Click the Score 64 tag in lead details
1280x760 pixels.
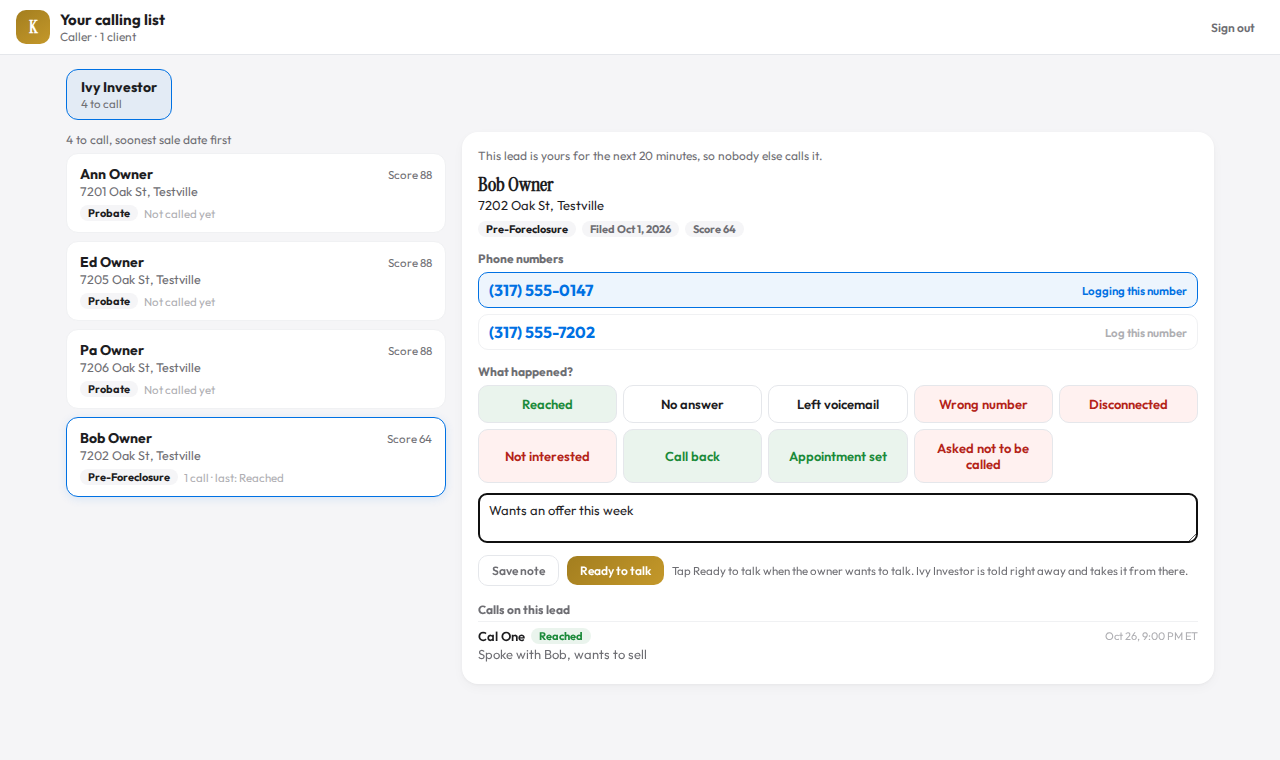click(714, 229)
